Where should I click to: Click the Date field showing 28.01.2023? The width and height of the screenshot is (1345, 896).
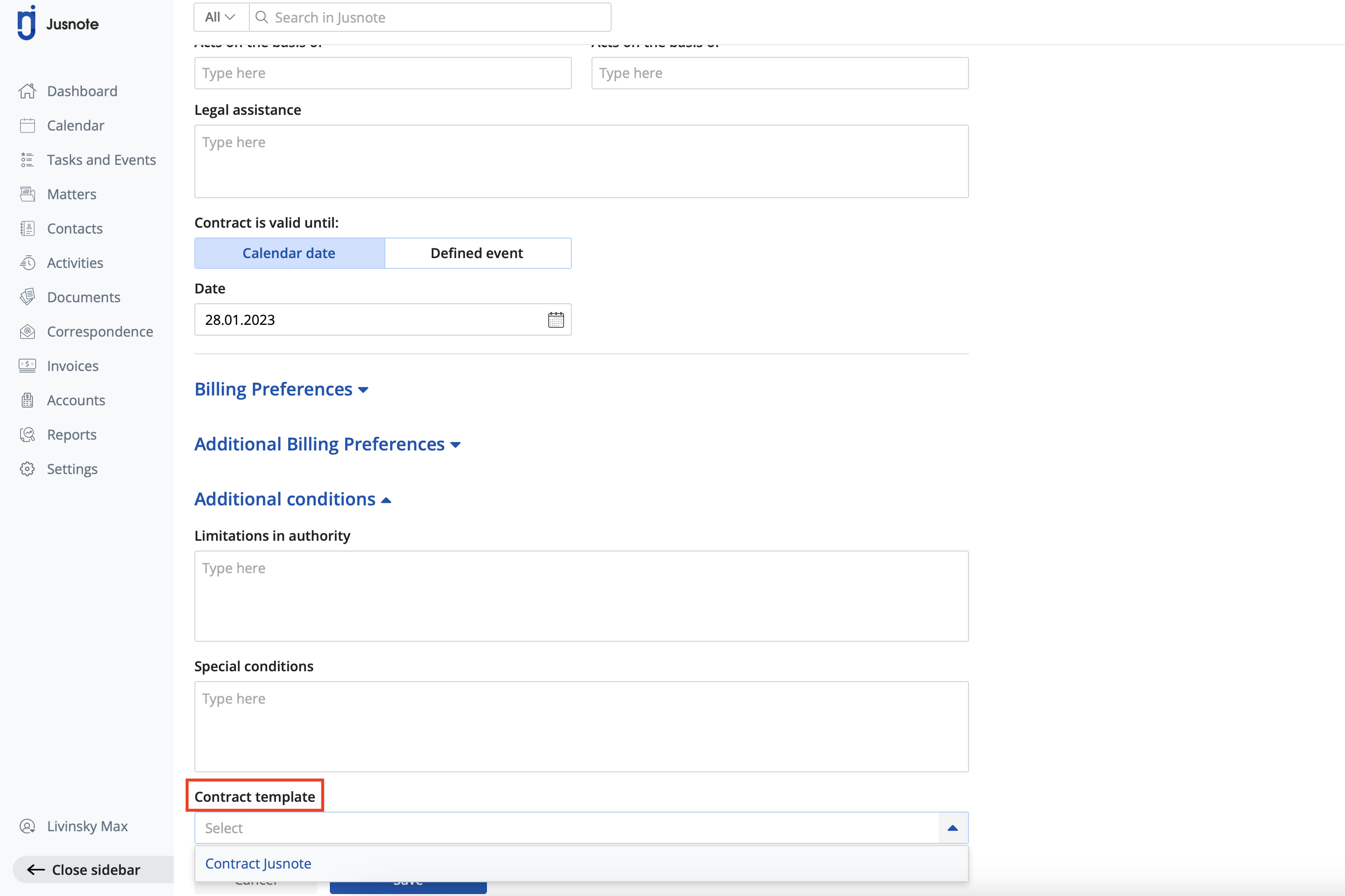tap(383, 319)
